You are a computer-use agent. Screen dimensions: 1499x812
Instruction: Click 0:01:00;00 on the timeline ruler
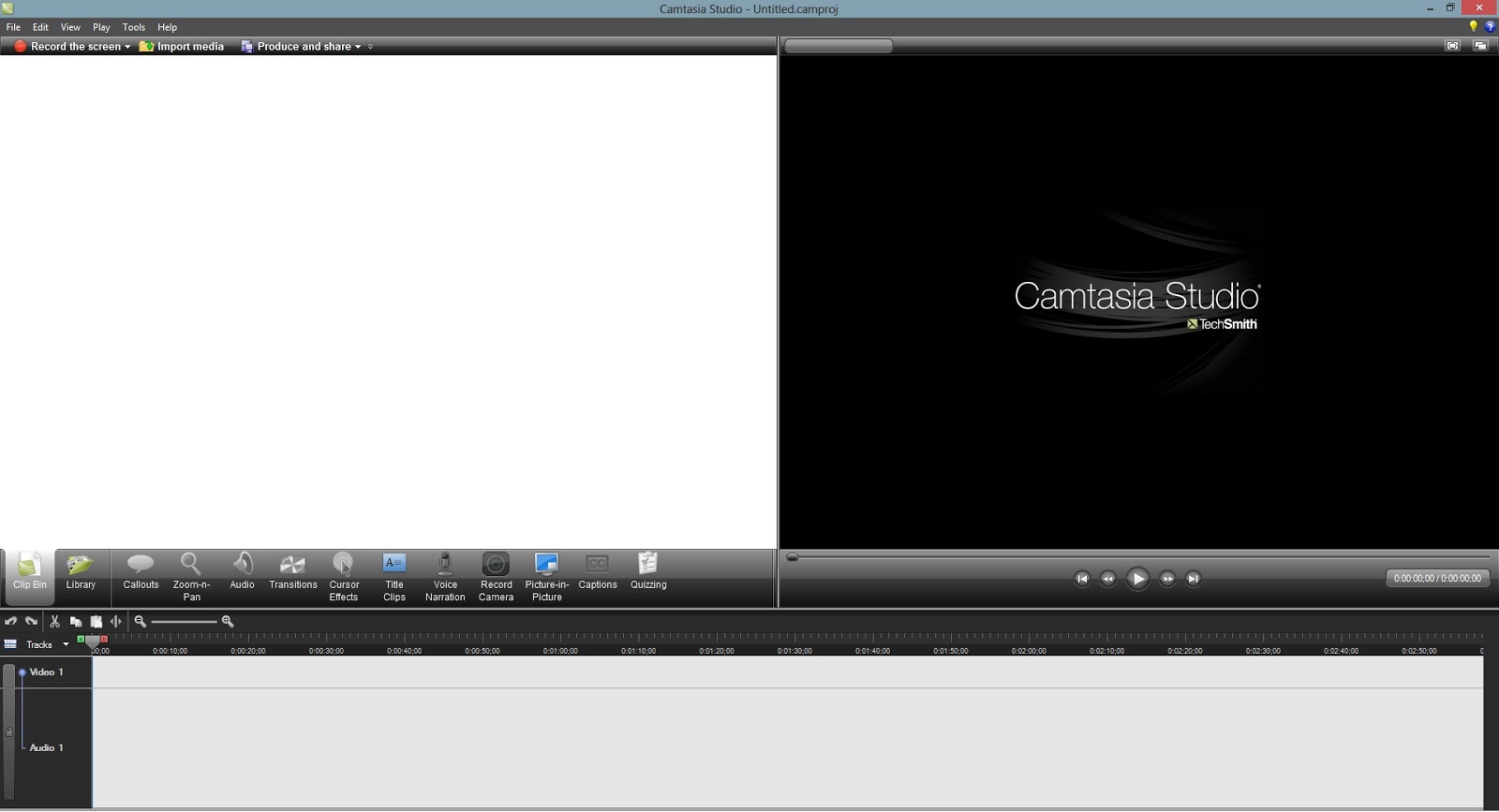[x=560, y=651]
